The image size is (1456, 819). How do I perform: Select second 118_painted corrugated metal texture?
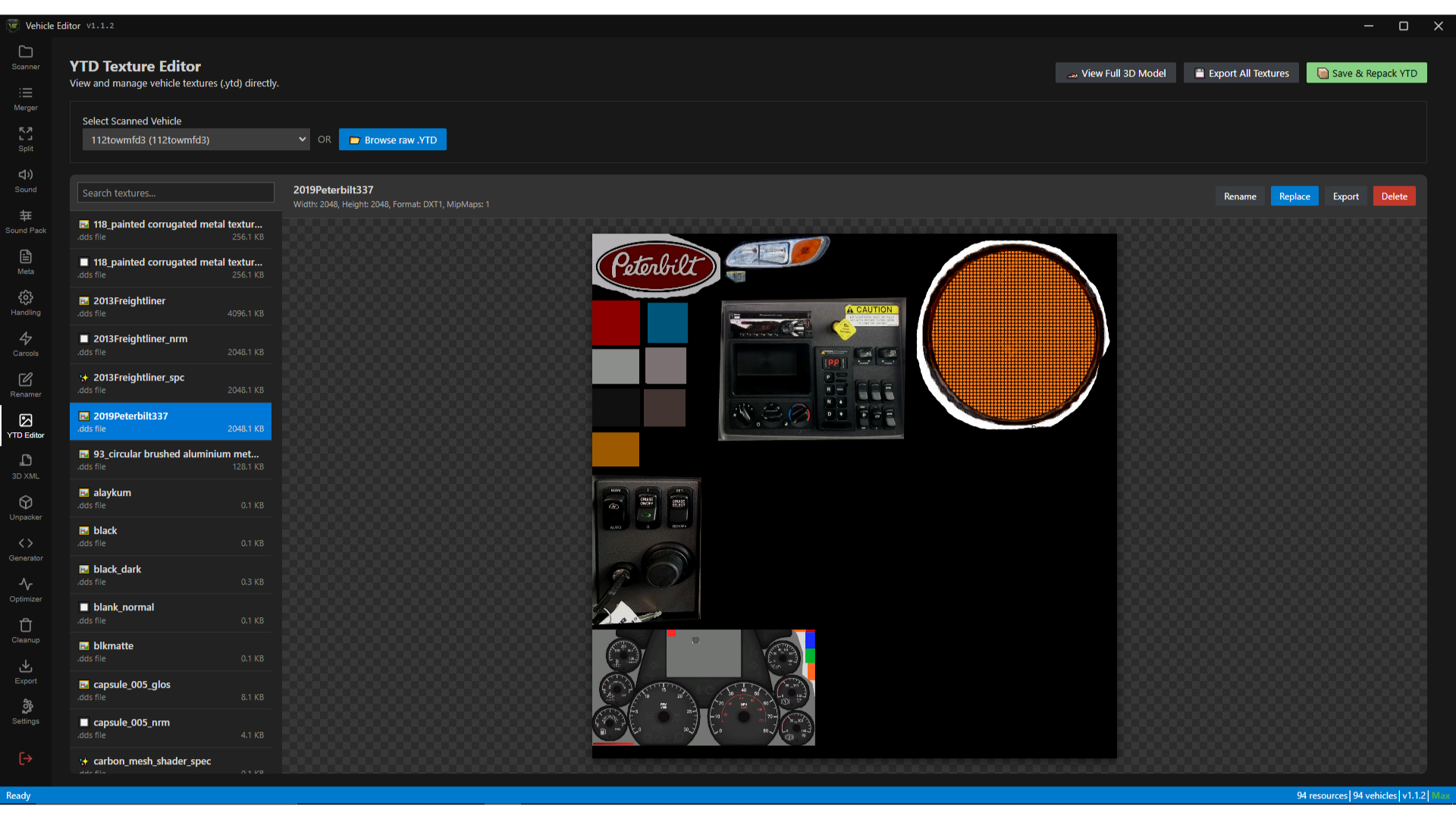click(x=171, y=268)
